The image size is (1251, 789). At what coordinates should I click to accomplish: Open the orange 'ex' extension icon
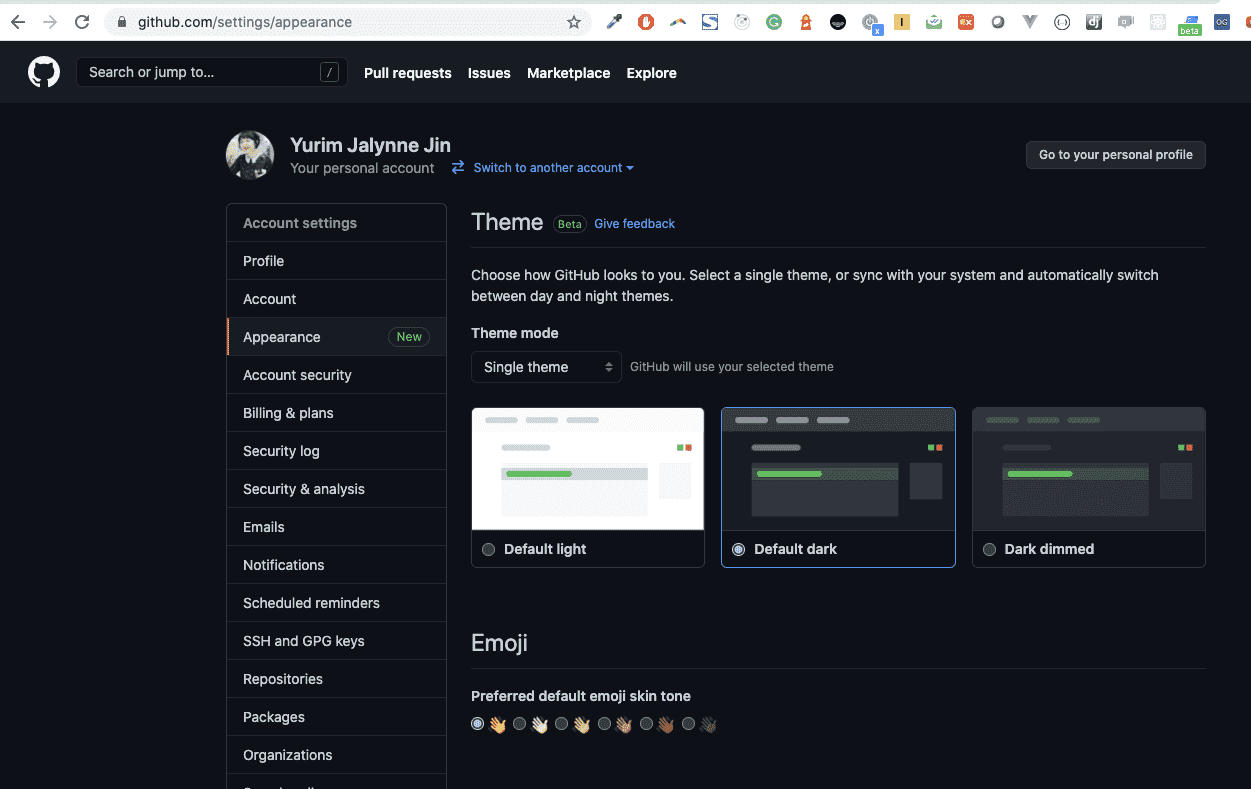pyautogui.click(x=966, y=22)
